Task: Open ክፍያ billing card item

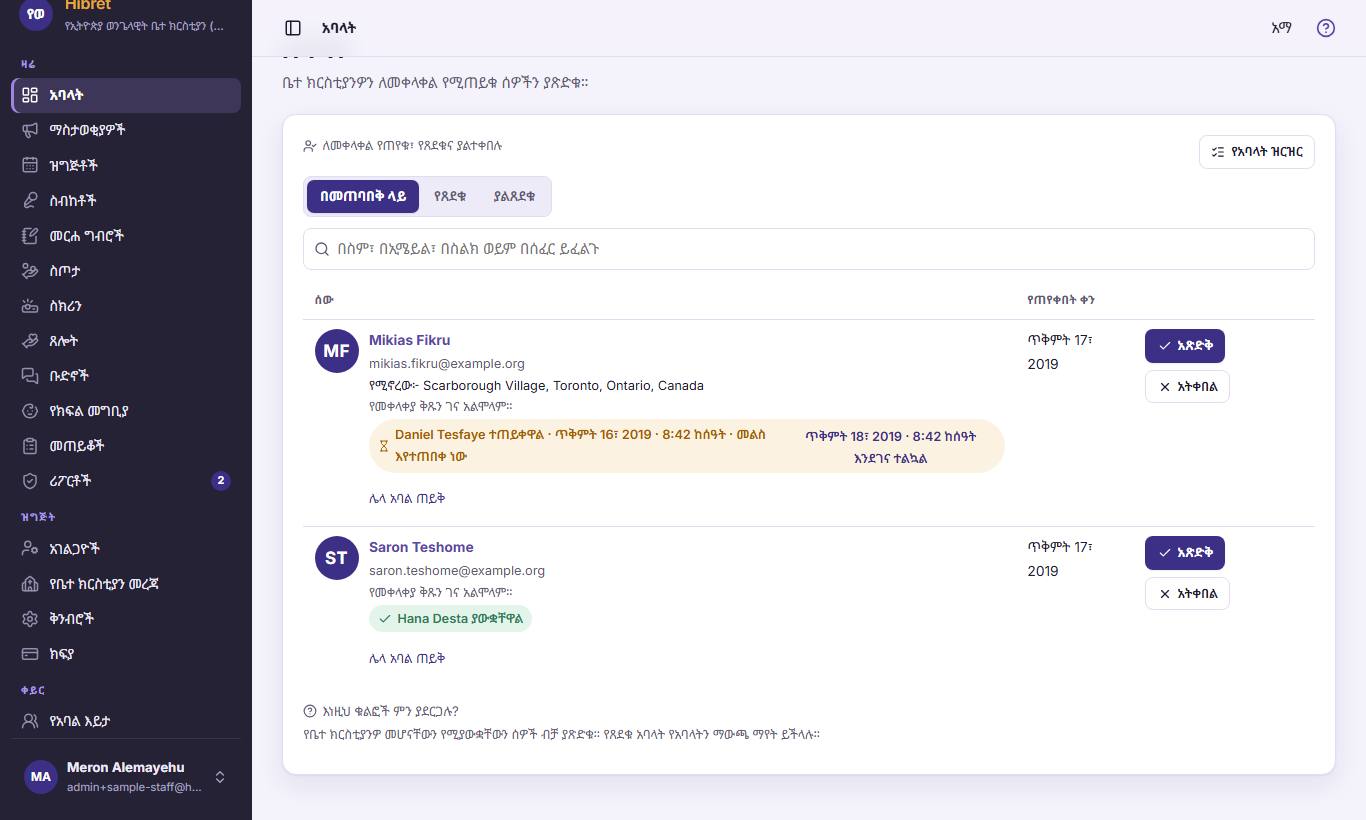Action: pyautogui.click(x=126, y=654)
